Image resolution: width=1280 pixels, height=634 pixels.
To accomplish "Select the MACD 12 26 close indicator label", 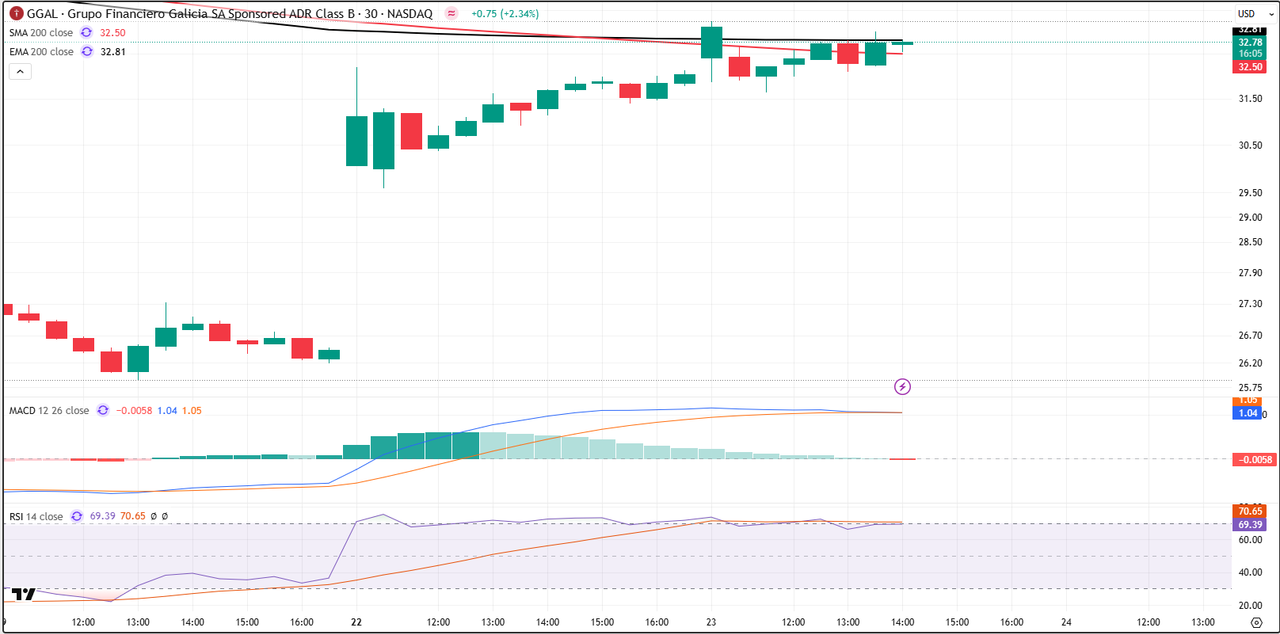I will 49,411.
